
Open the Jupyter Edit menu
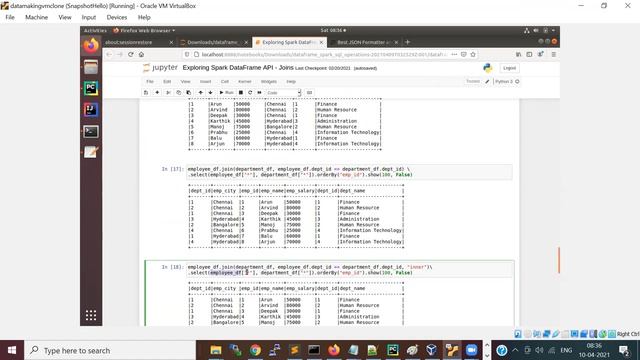(x=167, y=82)
